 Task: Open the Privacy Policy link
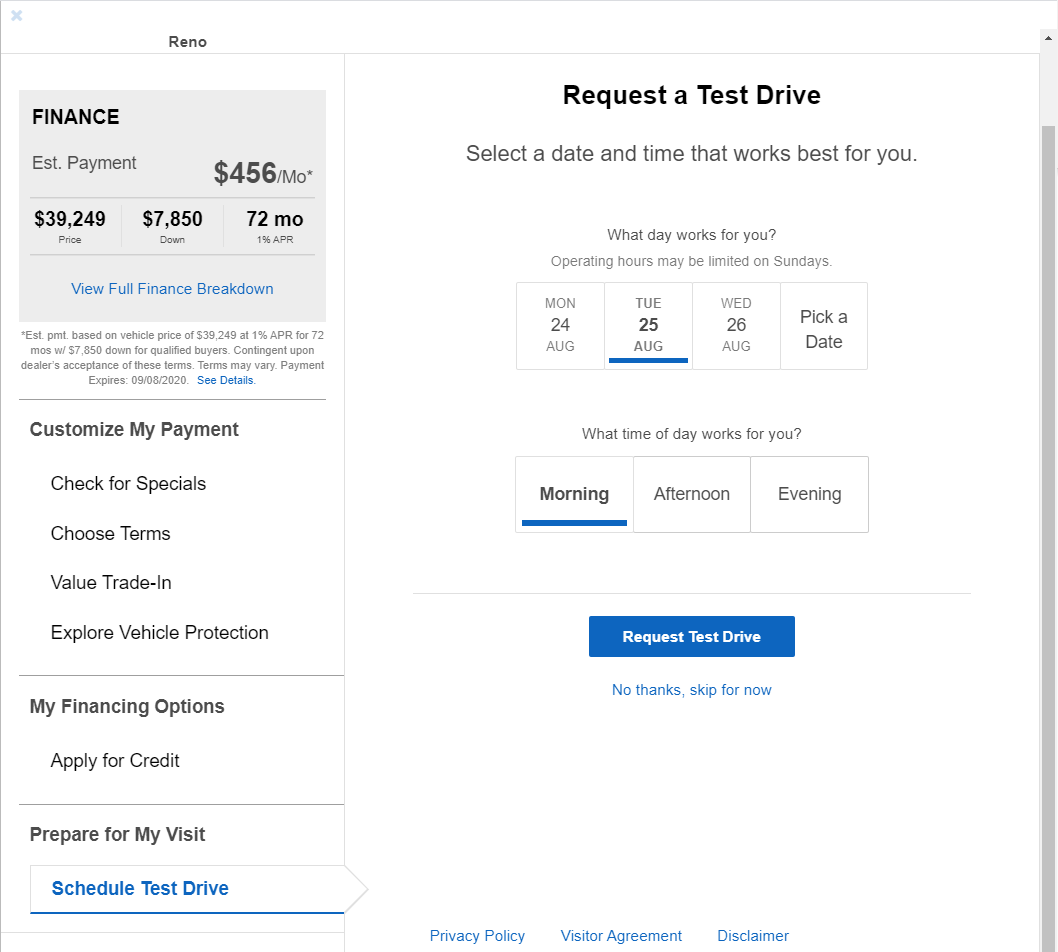pyautogui.click(x=477, y=936)
